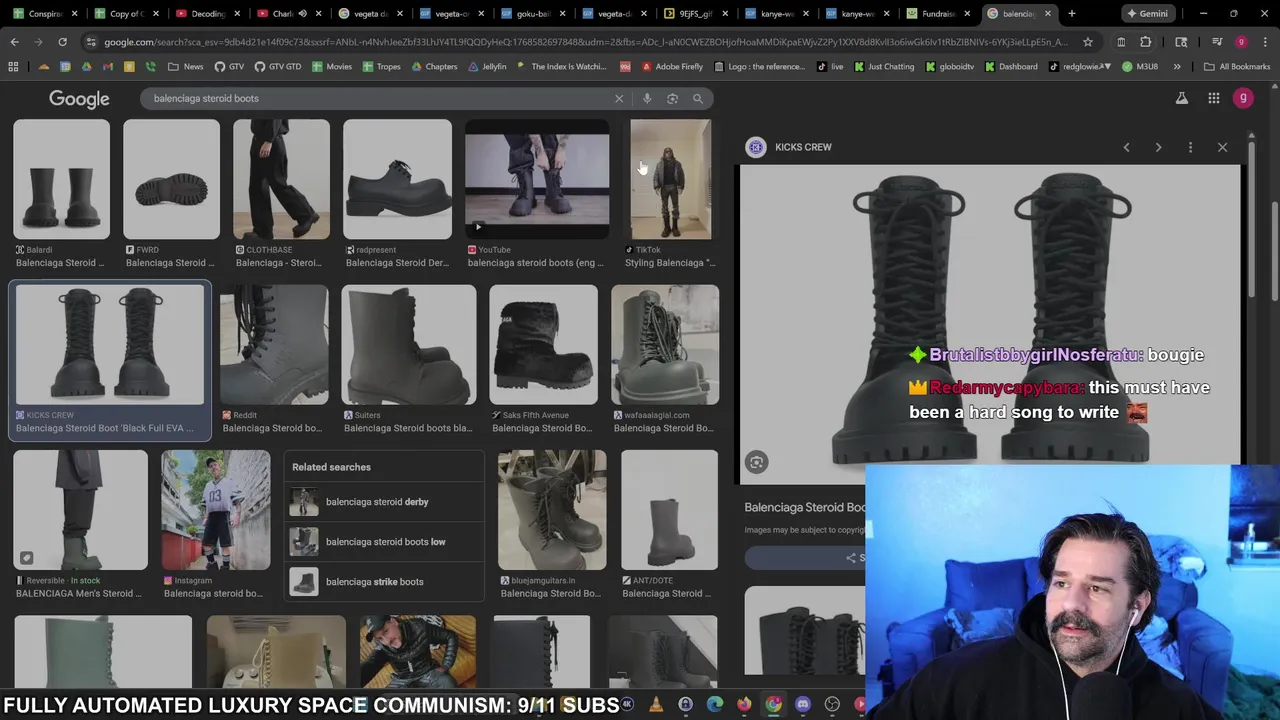Open VLC from the taskbar
The height and width of the screenshot is (720, 1280).
(x=656, y=705)
